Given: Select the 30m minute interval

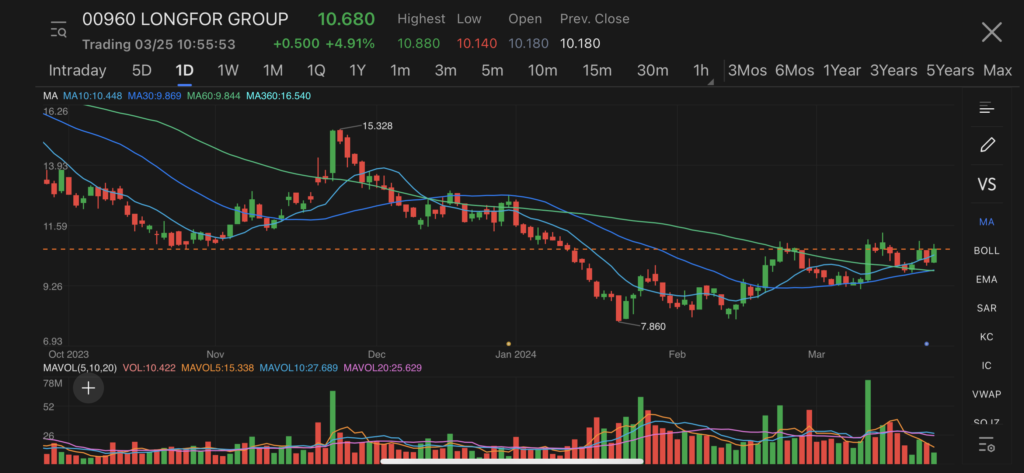Looking at the screenshot, I should [x=652, y=70].
